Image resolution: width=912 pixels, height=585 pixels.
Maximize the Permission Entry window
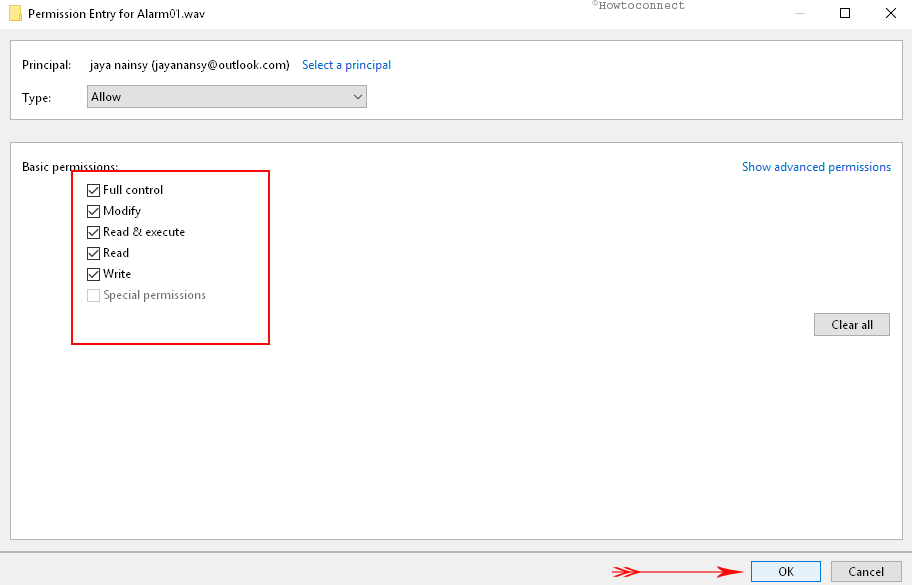pyautogui.click(x=845, y=13)
